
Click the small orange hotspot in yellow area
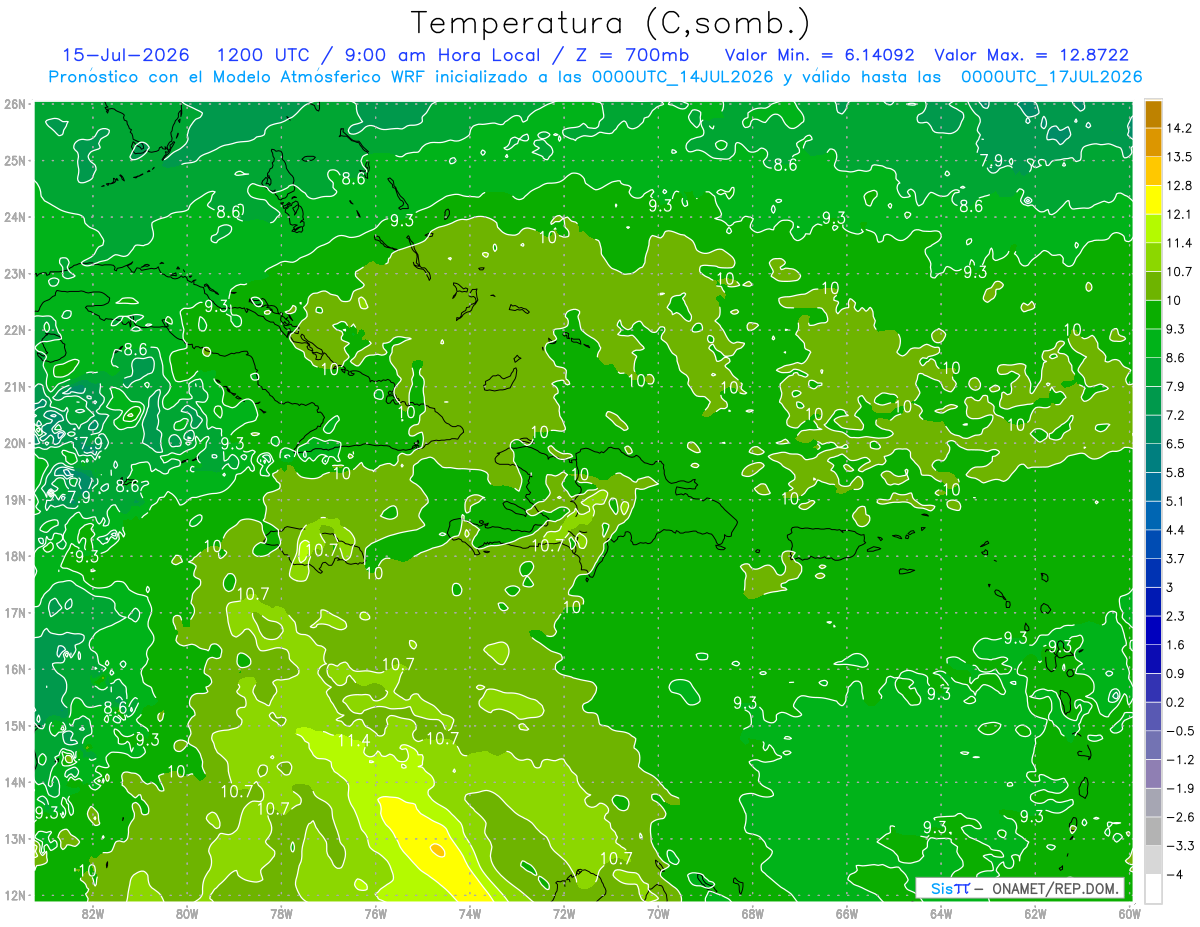[437, 849]
